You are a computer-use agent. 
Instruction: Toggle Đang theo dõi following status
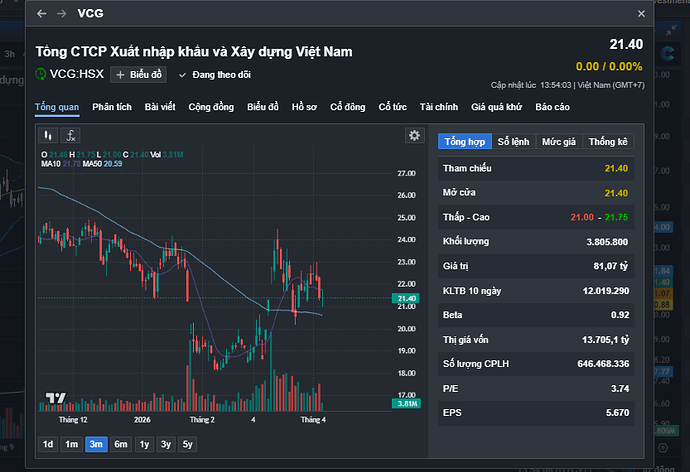215,75
